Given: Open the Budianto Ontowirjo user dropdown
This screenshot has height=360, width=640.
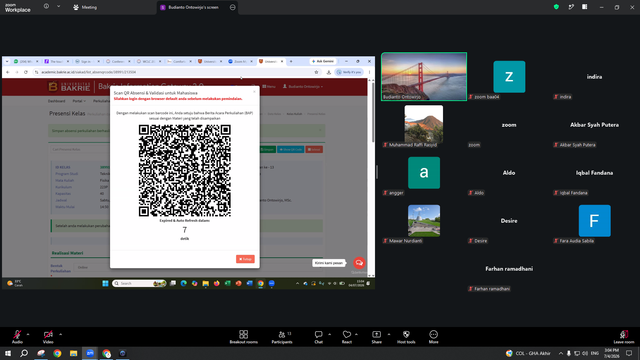Looking at the screenshot, I should [303, 87].
